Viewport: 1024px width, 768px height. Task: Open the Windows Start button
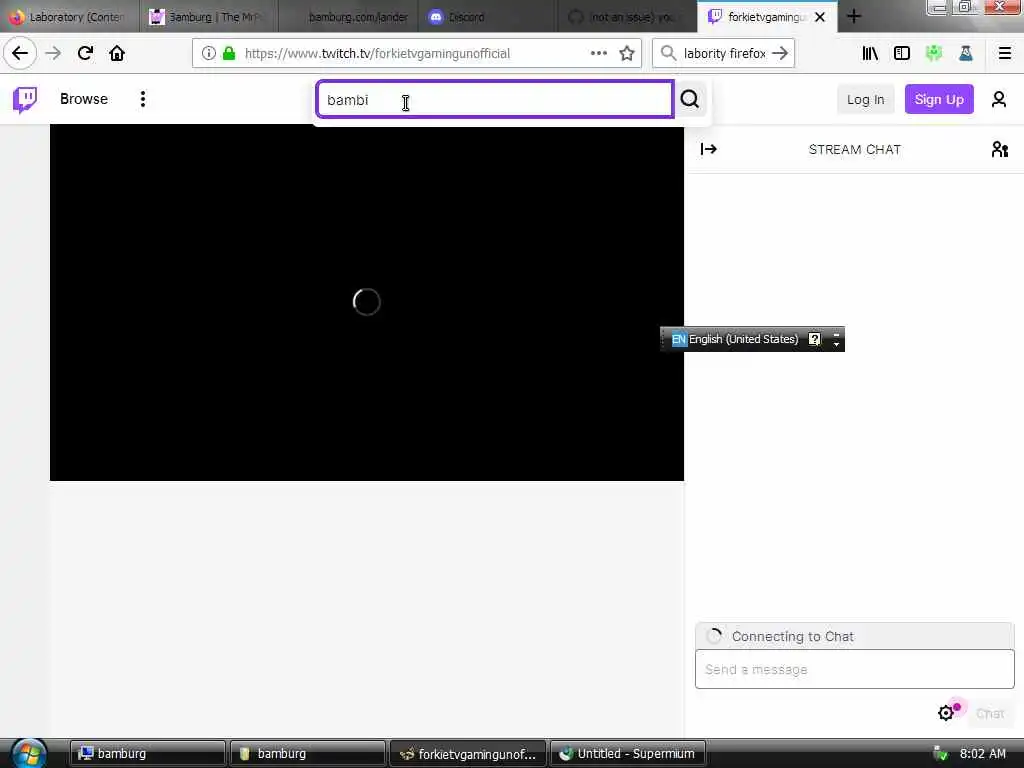click(x=29, y=754)
